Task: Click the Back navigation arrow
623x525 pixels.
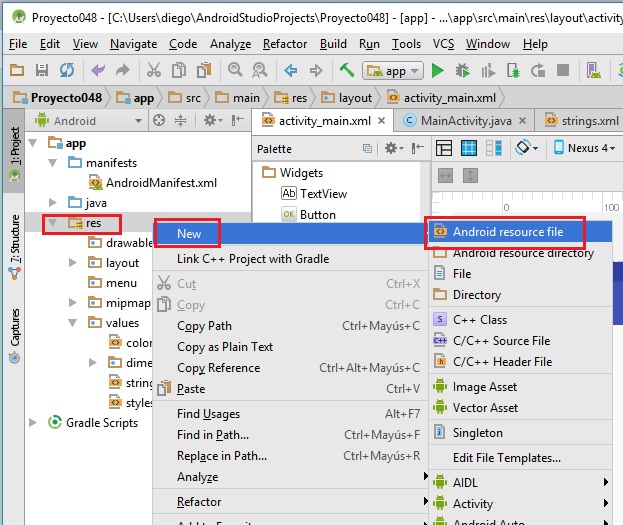Action: click(291, 71)
